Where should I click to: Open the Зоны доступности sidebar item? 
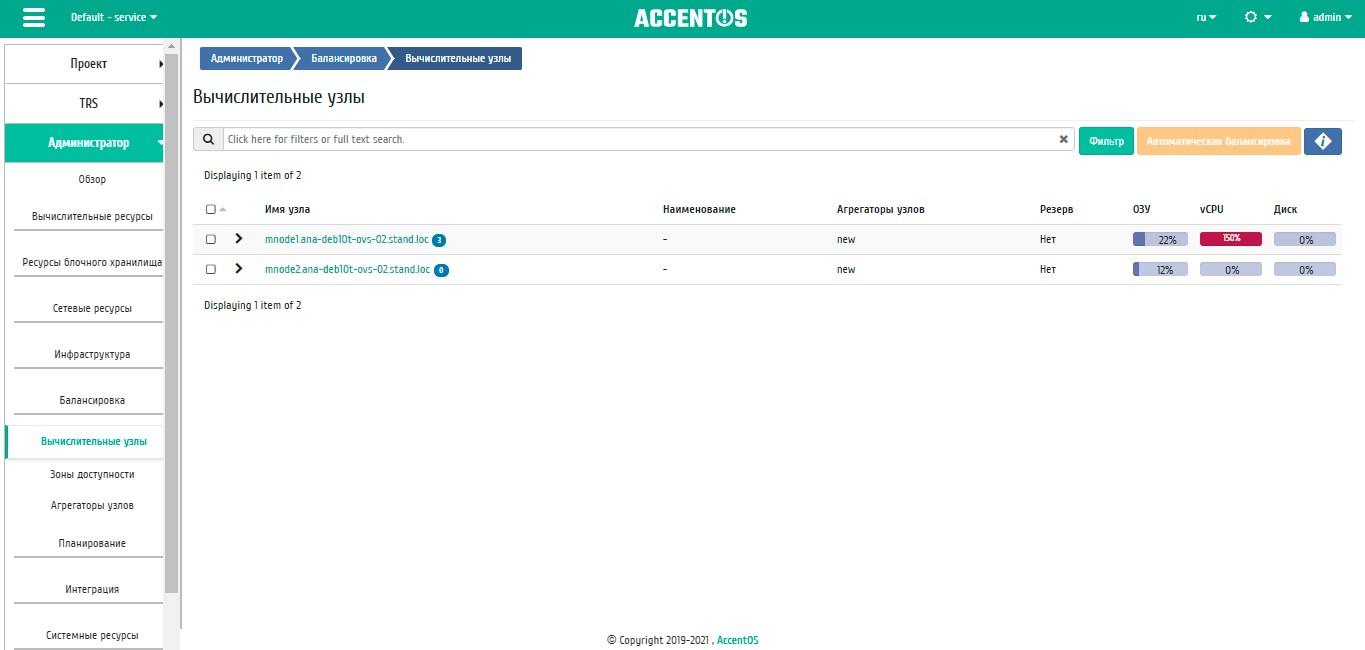(x=92, y=474)
